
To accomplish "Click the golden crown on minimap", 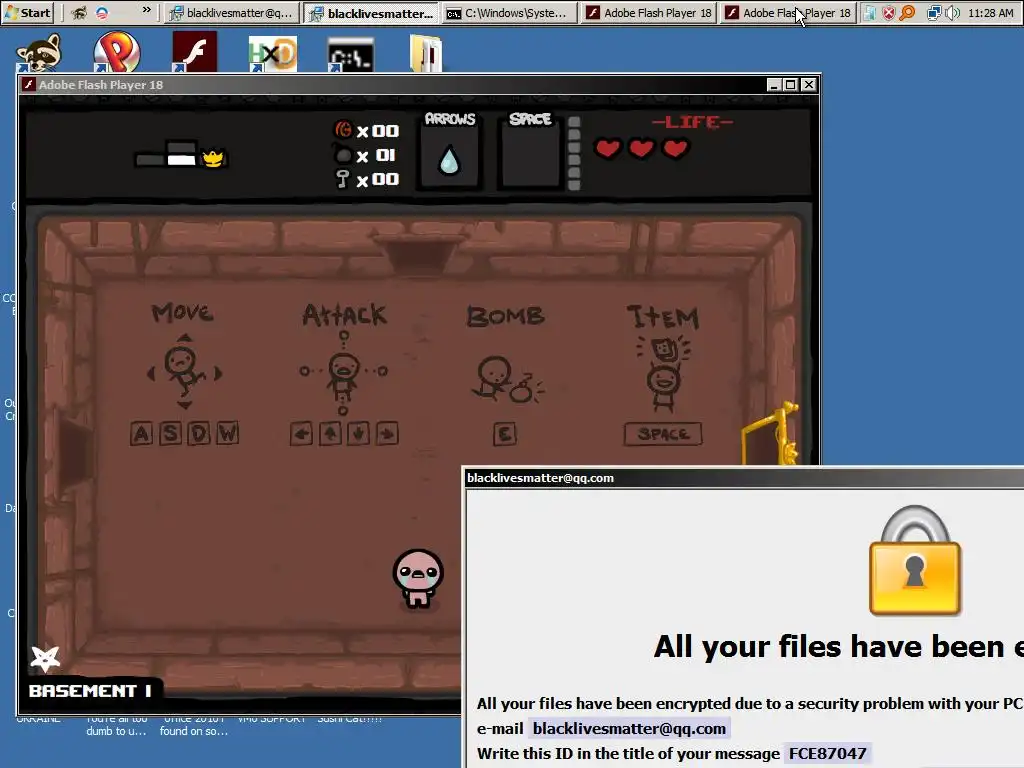I will point(213,158).
